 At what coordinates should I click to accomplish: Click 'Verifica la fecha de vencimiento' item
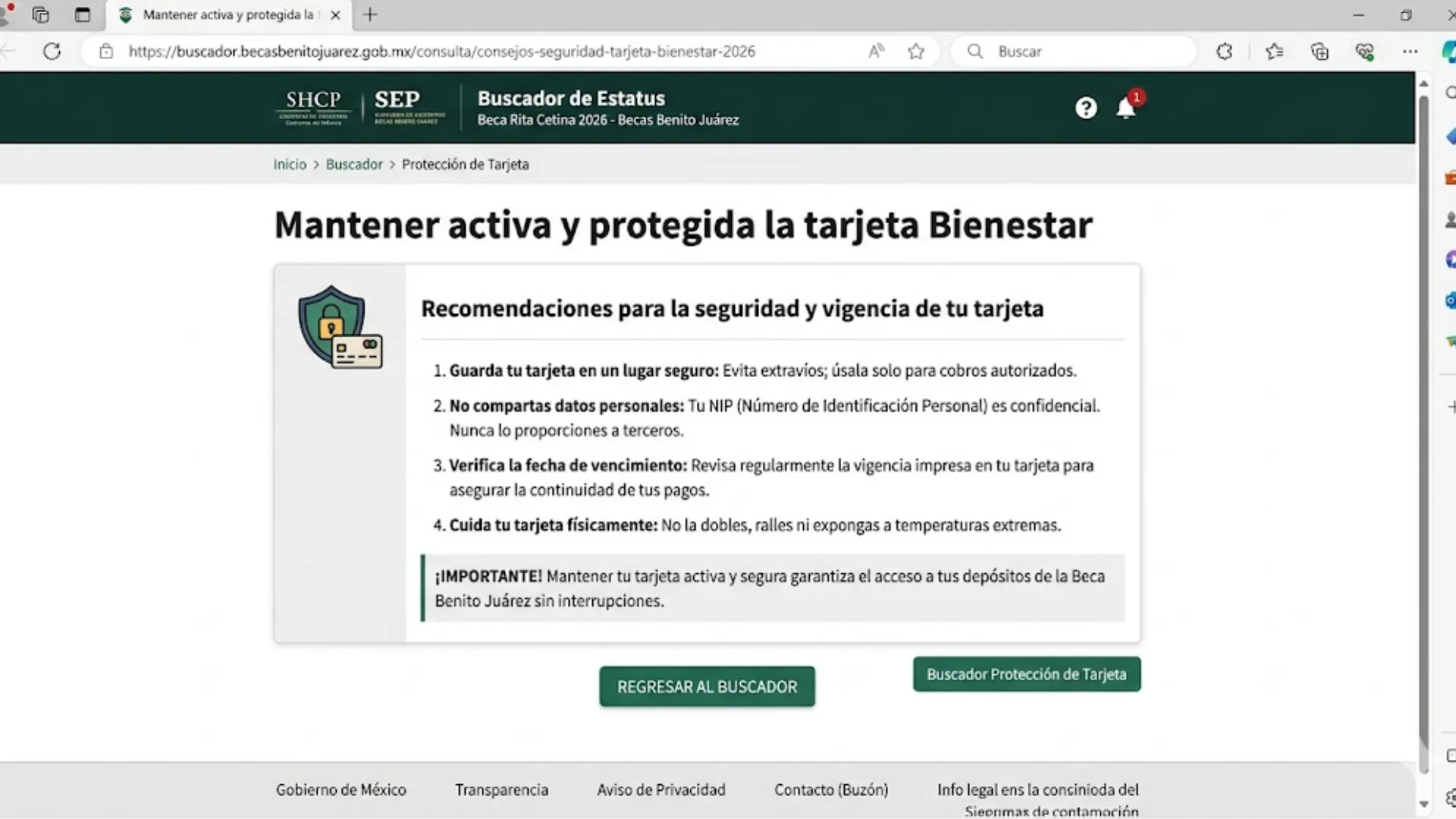pos(764,478)
